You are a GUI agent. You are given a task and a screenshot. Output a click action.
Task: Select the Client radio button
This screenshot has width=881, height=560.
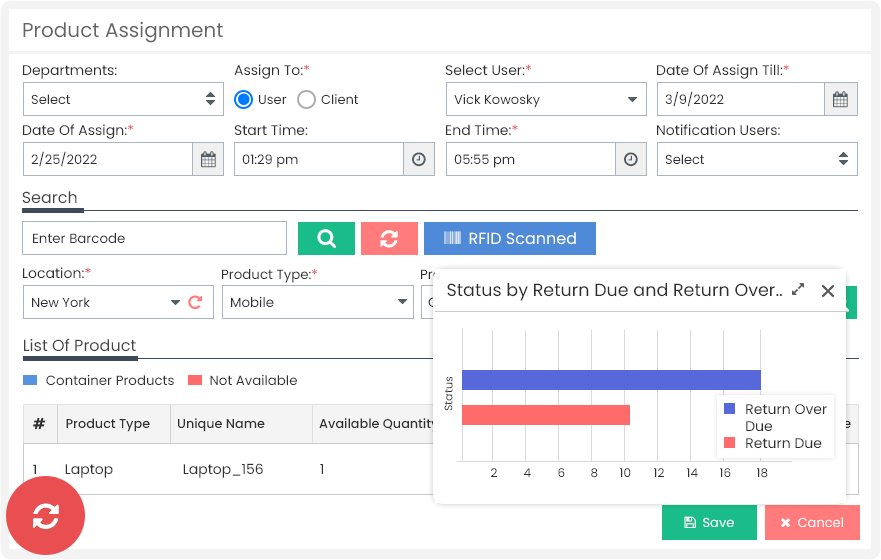point(306,99)
